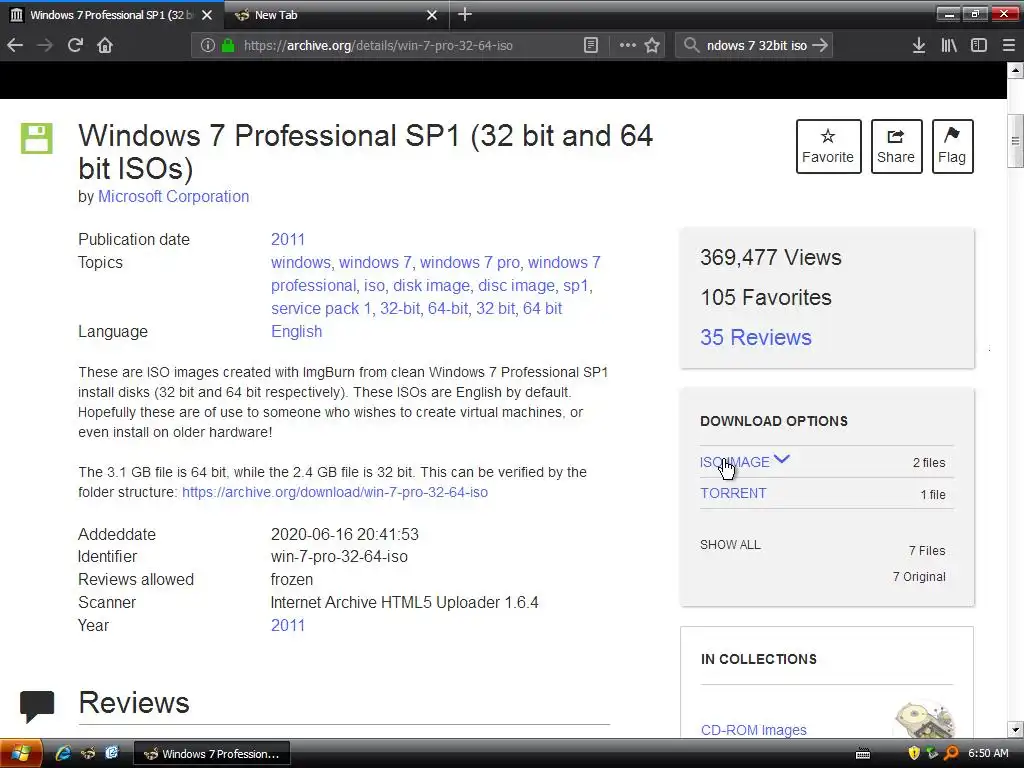Close the Windows 7 Professional SP1 tab

pyautogui.click(x=206, y=15)
